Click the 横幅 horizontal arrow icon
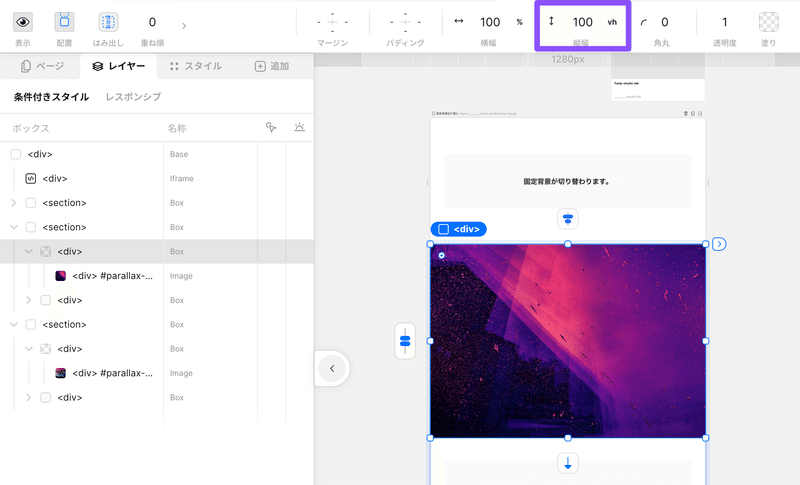Viewport: 800px width, 485px height. click(x=459, y=21)
